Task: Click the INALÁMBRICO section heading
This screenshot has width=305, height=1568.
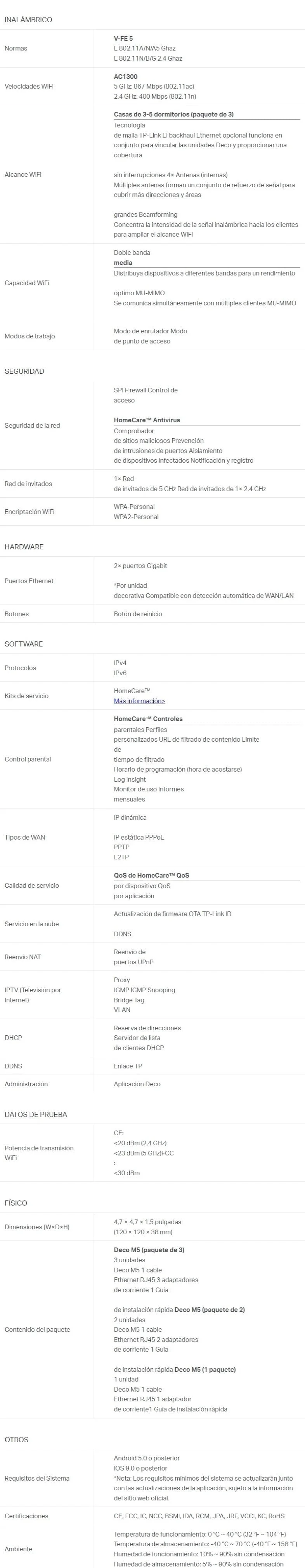Action: pyautogui.click(x=28, y=20)
